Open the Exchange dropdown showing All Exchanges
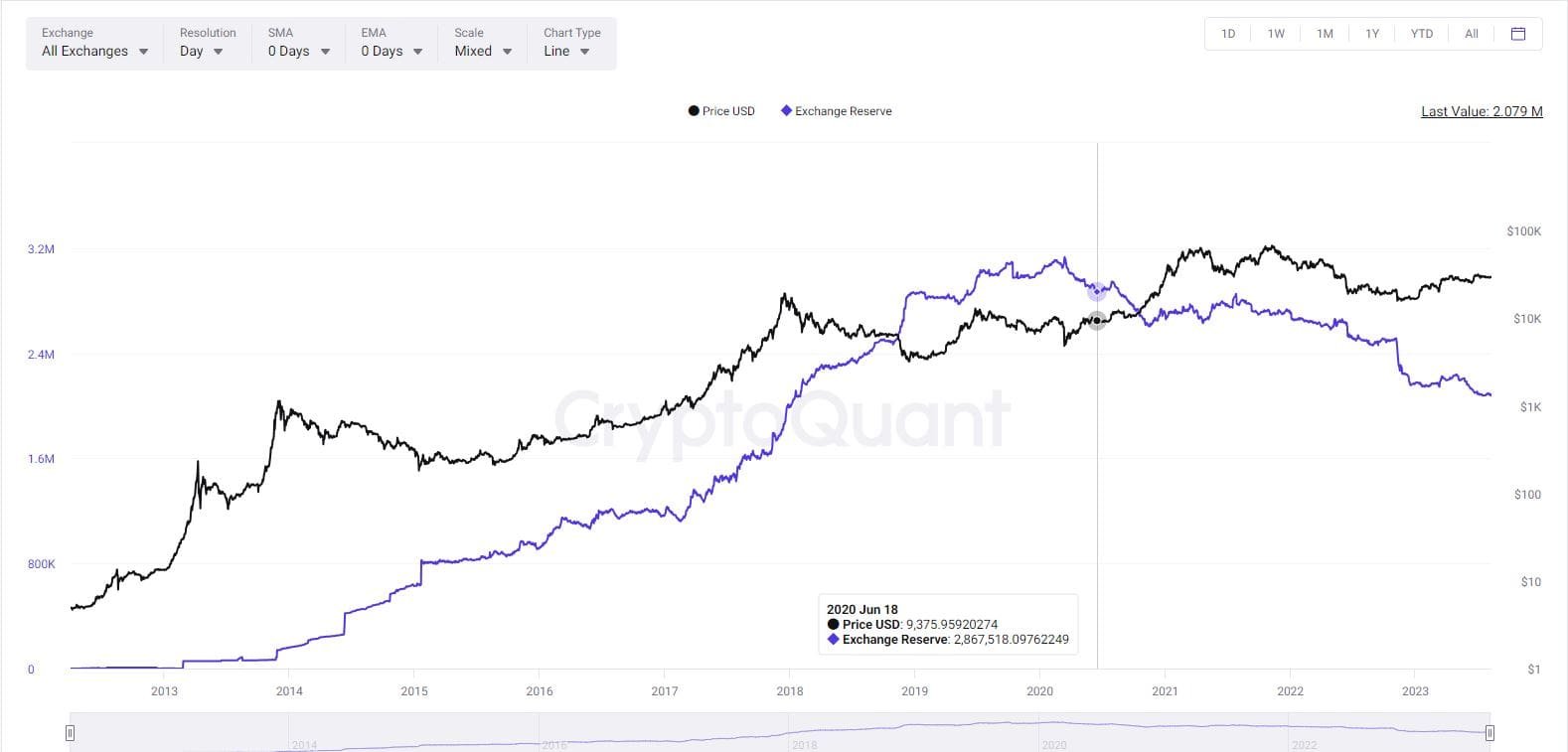Image resolution: width=1568 pixels, height=752 pixels. tap(92, 51)
